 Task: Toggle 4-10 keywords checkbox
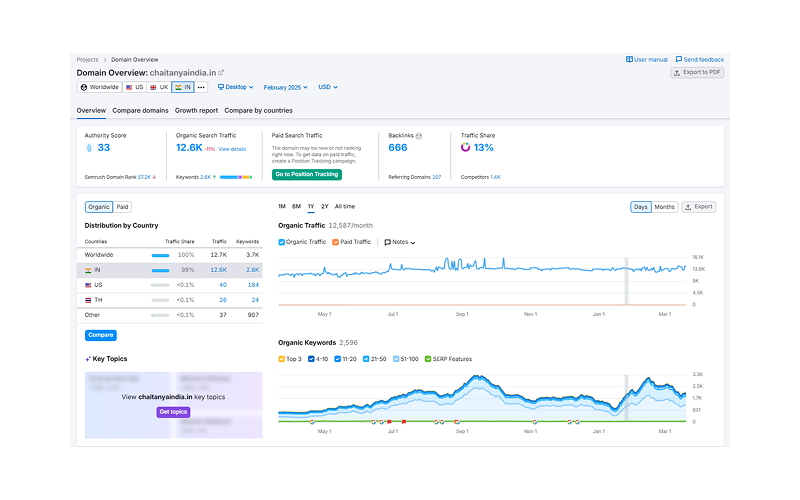pos(311,359)
